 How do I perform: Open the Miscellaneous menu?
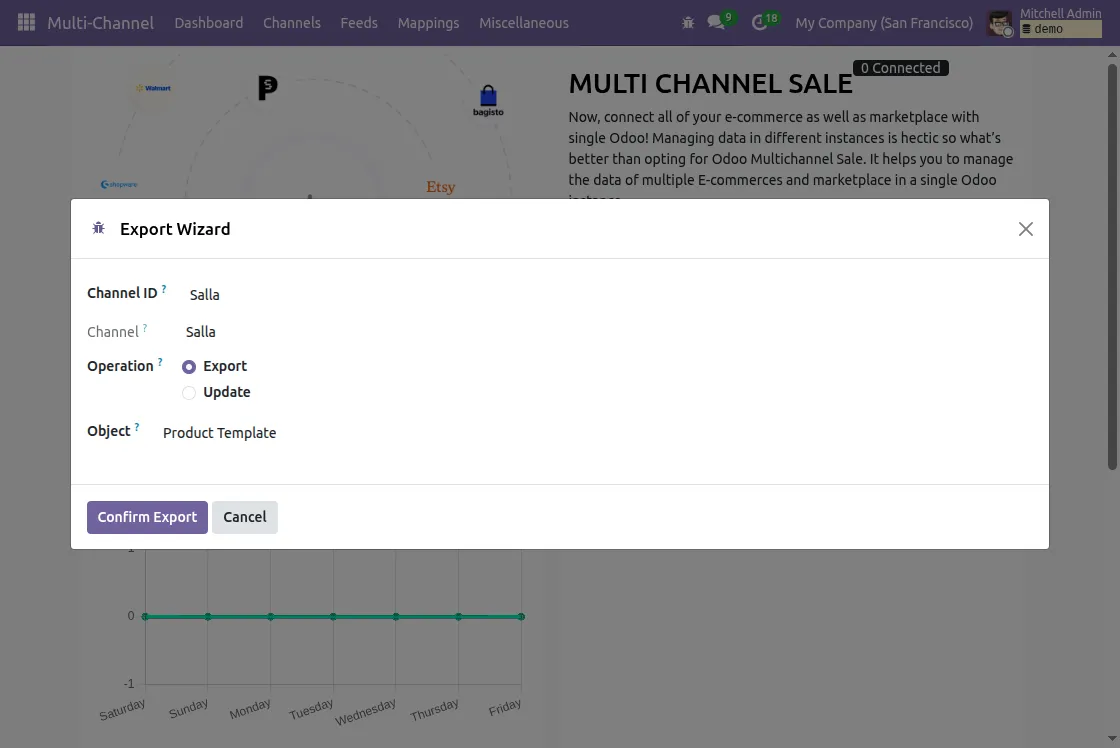pos(524,22)
